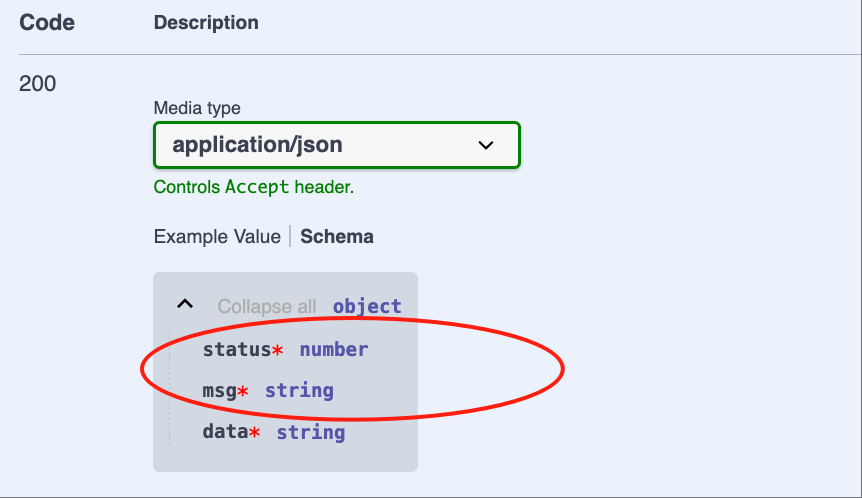Click the string type beside data

311,433
